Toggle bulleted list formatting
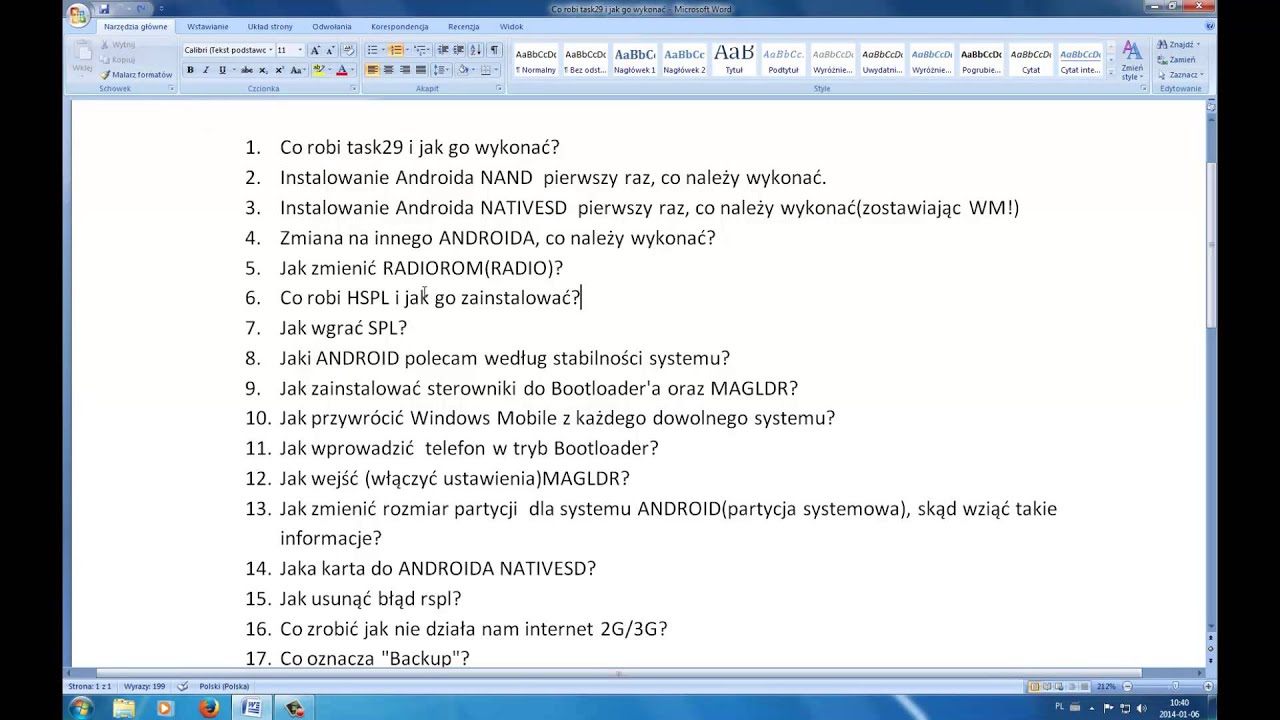The width and height of the screenshot is (1280, 720). pos(372,50)
